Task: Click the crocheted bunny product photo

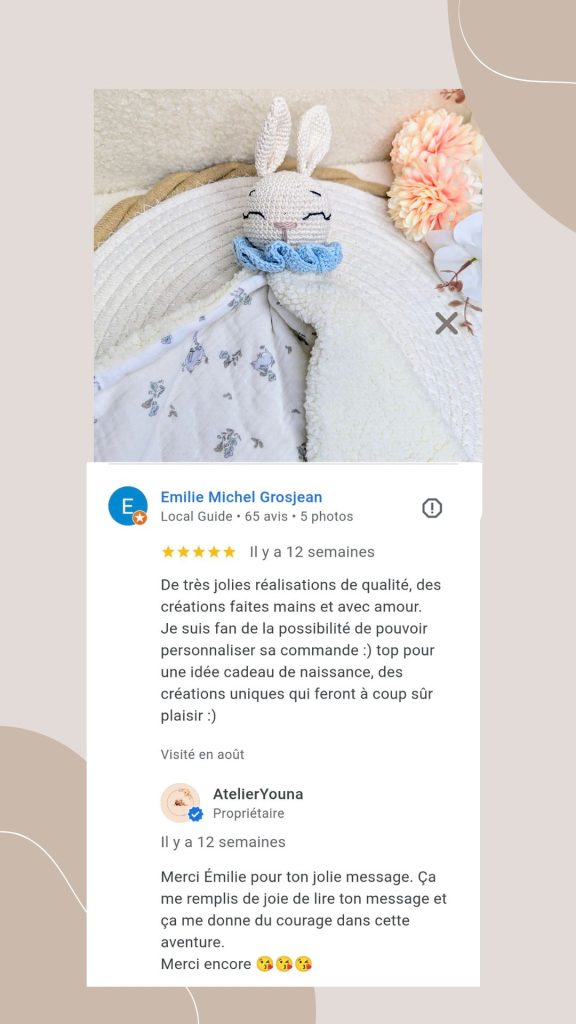Action: click(x=288, y=275)
